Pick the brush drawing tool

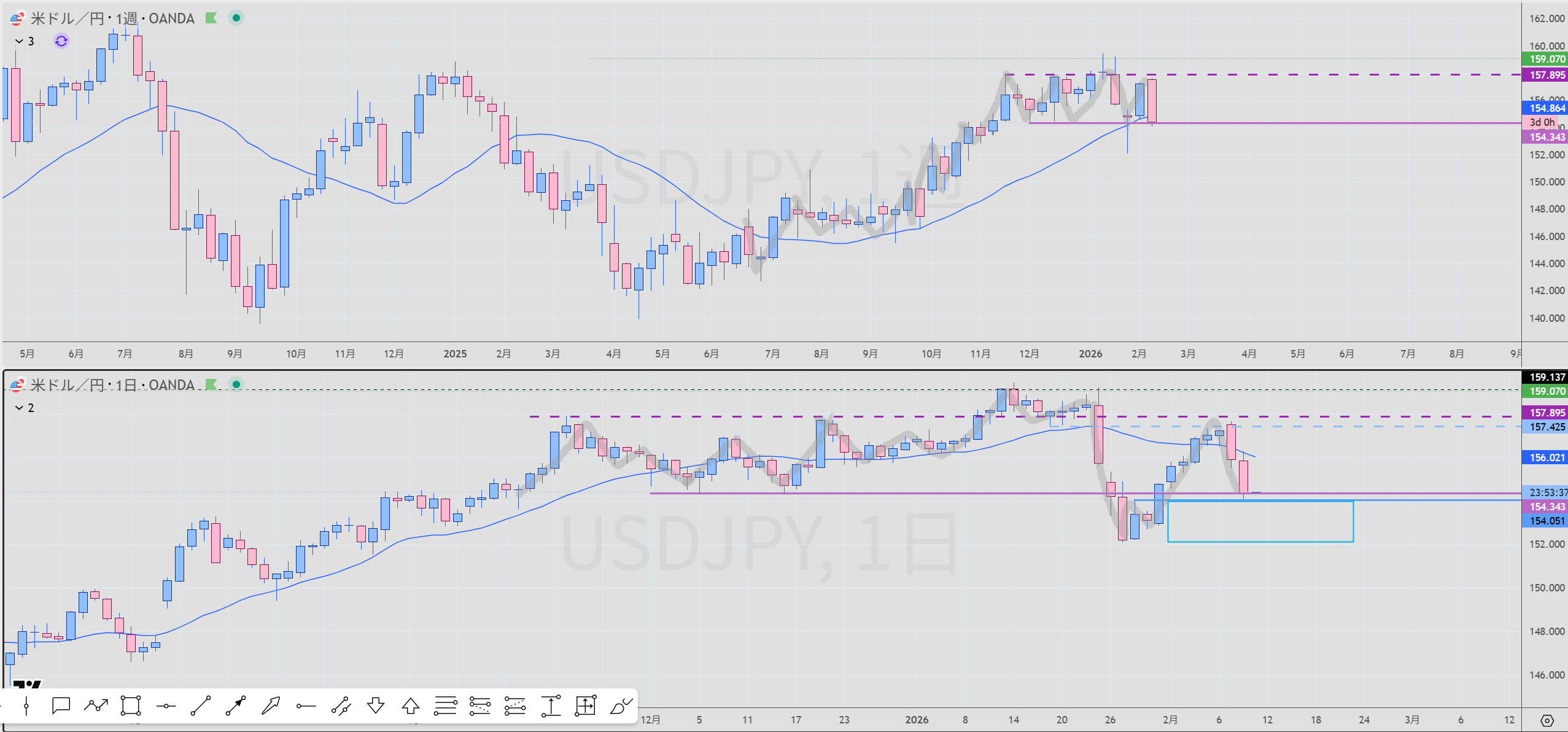(621, 706)
